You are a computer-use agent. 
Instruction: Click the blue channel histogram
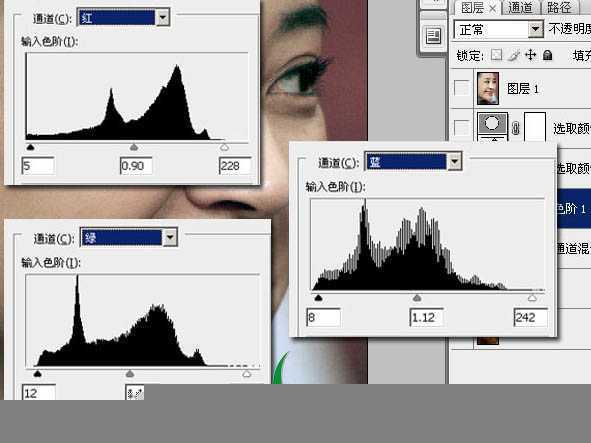coord(427,244)
